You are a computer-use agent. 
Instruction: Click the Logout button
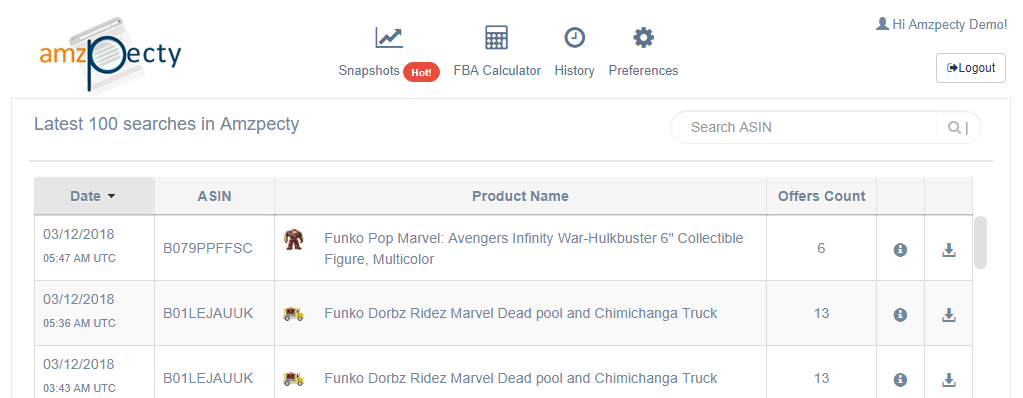tap(971, 68)
